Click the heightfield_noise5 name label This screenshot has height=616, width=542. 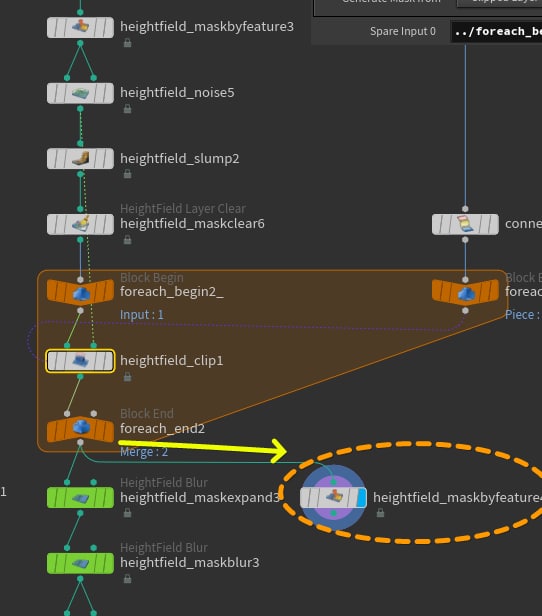tap(177, 93)
